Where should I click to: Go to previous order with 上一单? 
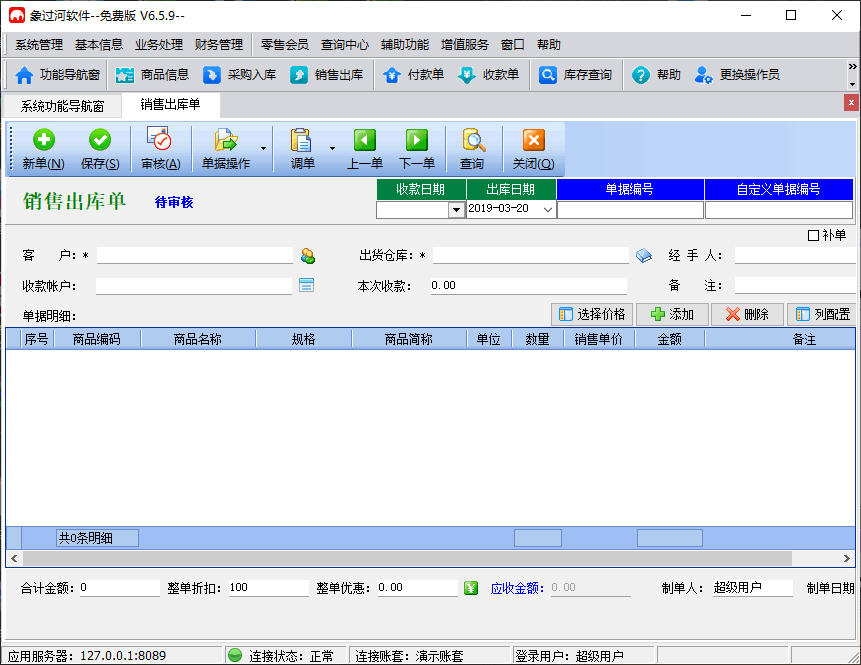point(365,149)
